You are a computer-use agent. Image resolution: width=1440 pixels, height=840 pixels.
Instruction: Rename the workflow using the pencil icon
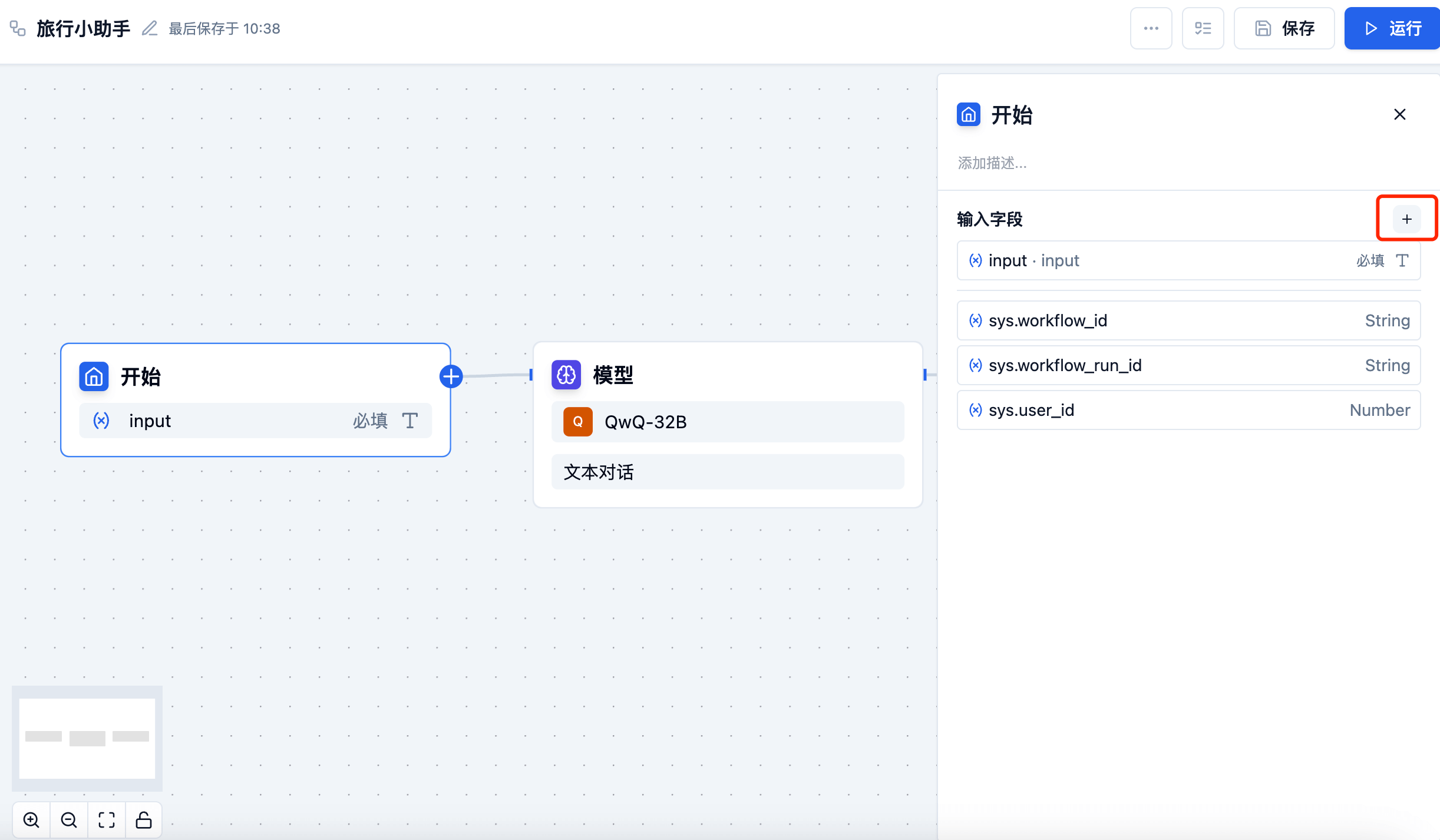click(150, 28)
